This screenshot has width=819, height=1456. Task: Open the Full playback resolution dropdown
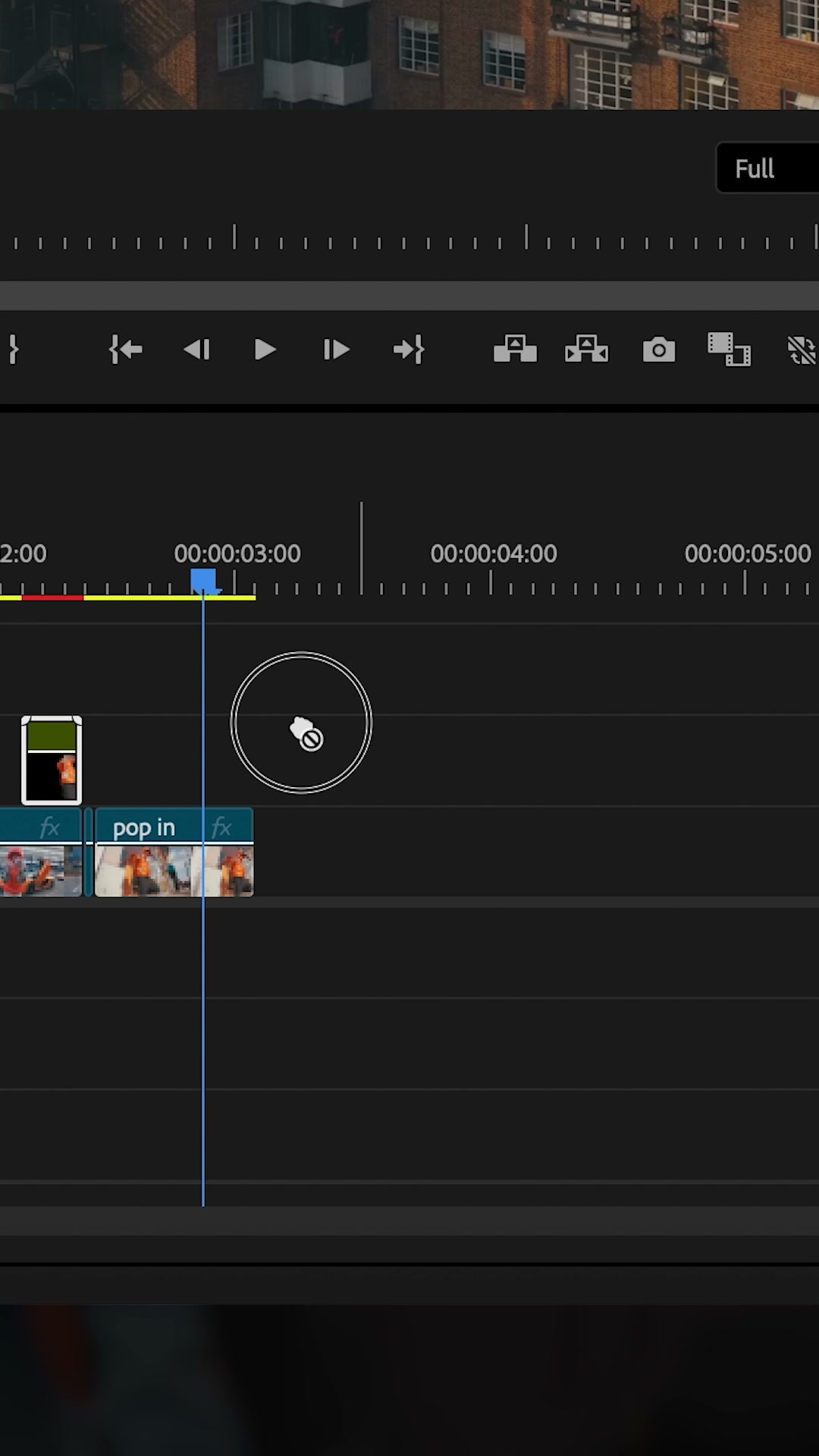[x=767, y=168]
